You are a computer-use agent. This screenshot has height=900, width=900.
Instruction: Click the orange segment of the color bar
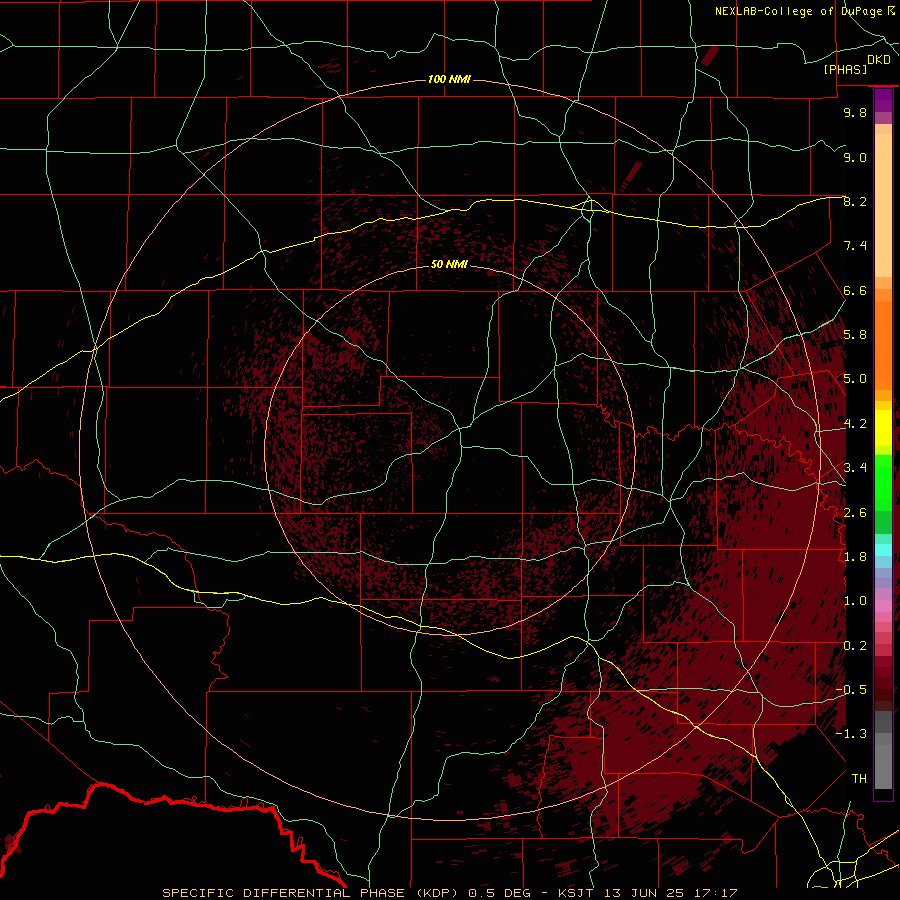click(883, 346)
